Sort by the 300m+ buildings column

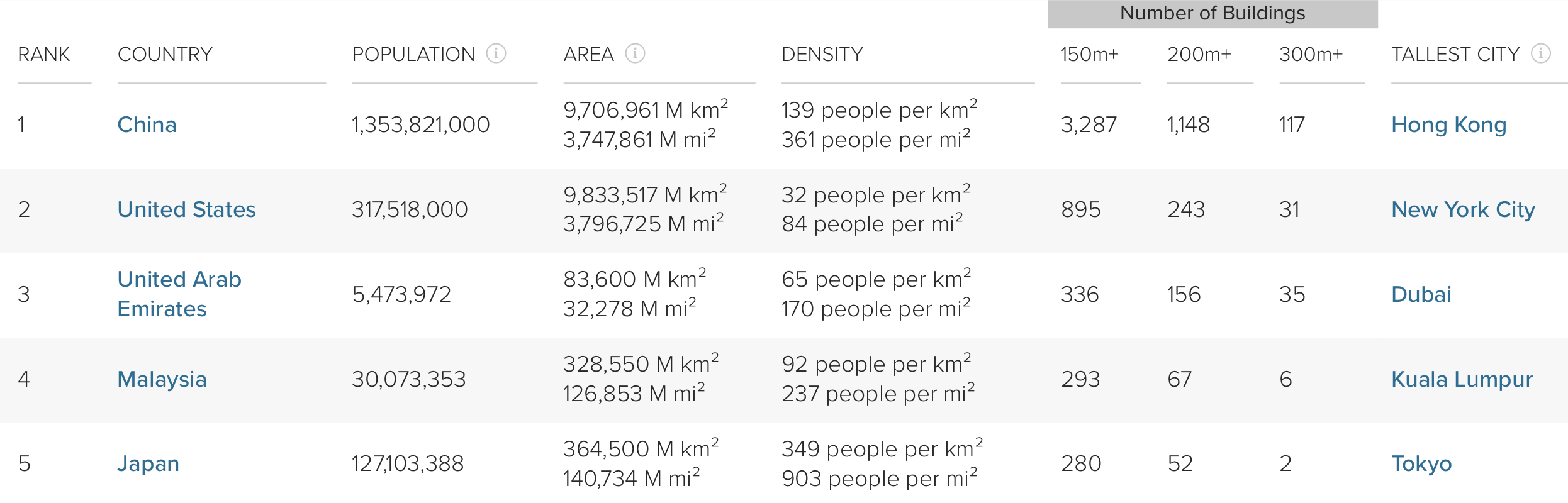(x=1311, y=55)
